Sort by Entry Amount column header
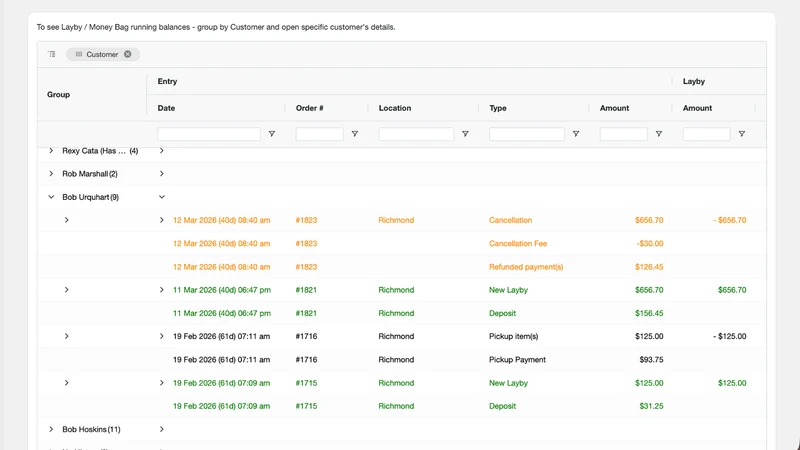 [614, 108]
